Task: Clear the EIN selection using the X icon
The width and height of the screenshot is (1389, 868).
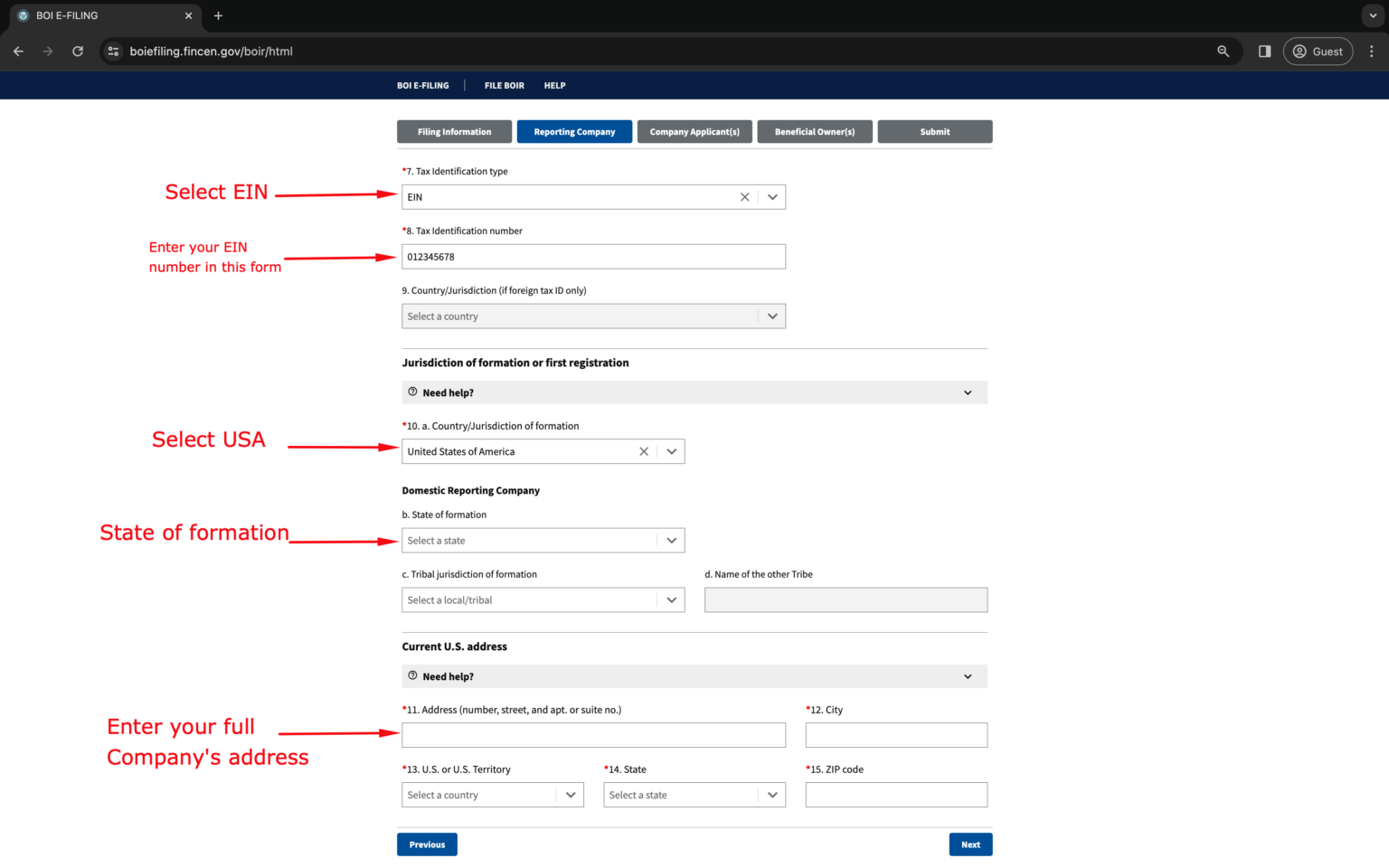Action: 744,196
